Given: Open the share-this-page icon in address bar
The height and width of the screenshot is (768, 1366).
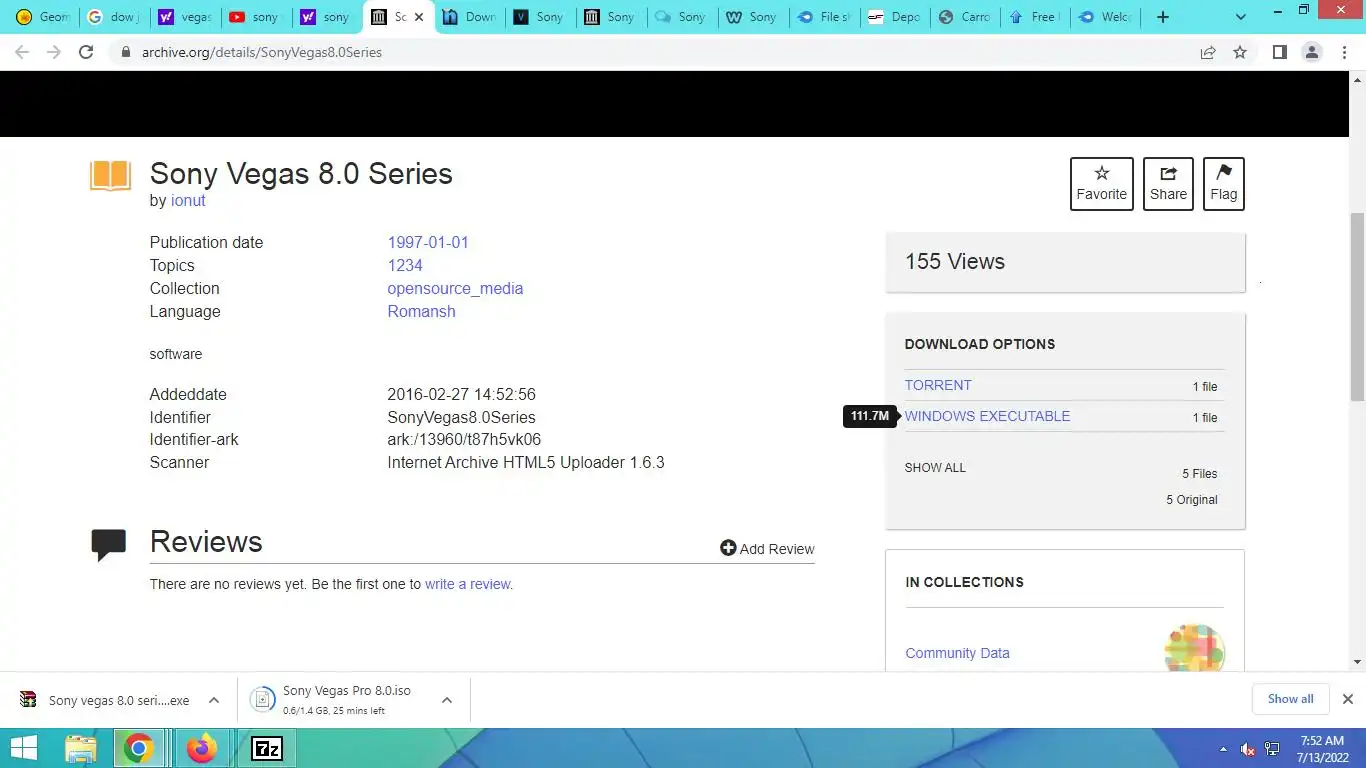Looking at the screenshot, I should 1208,52.
